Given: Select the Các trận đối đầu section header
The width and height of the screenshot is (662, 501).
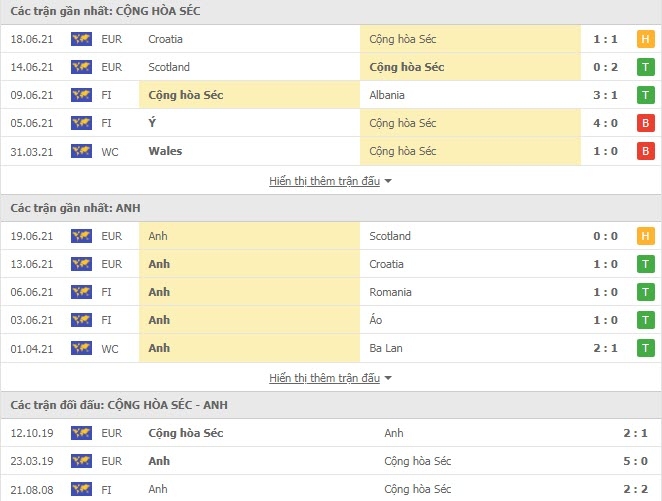Looking at the screenshot, I should (x=119, y=405).
